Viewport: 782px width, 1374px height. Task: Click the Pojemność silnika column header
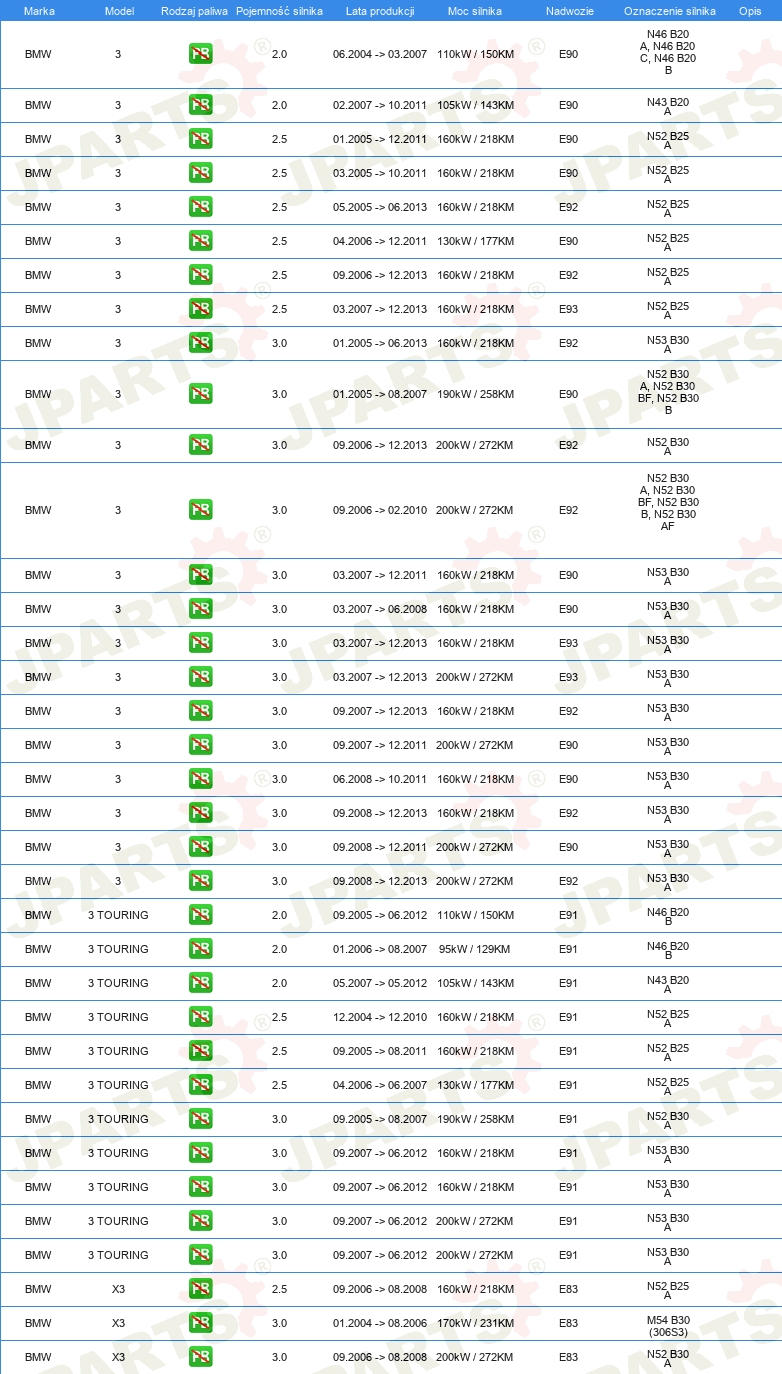click(x=279, y=10)
